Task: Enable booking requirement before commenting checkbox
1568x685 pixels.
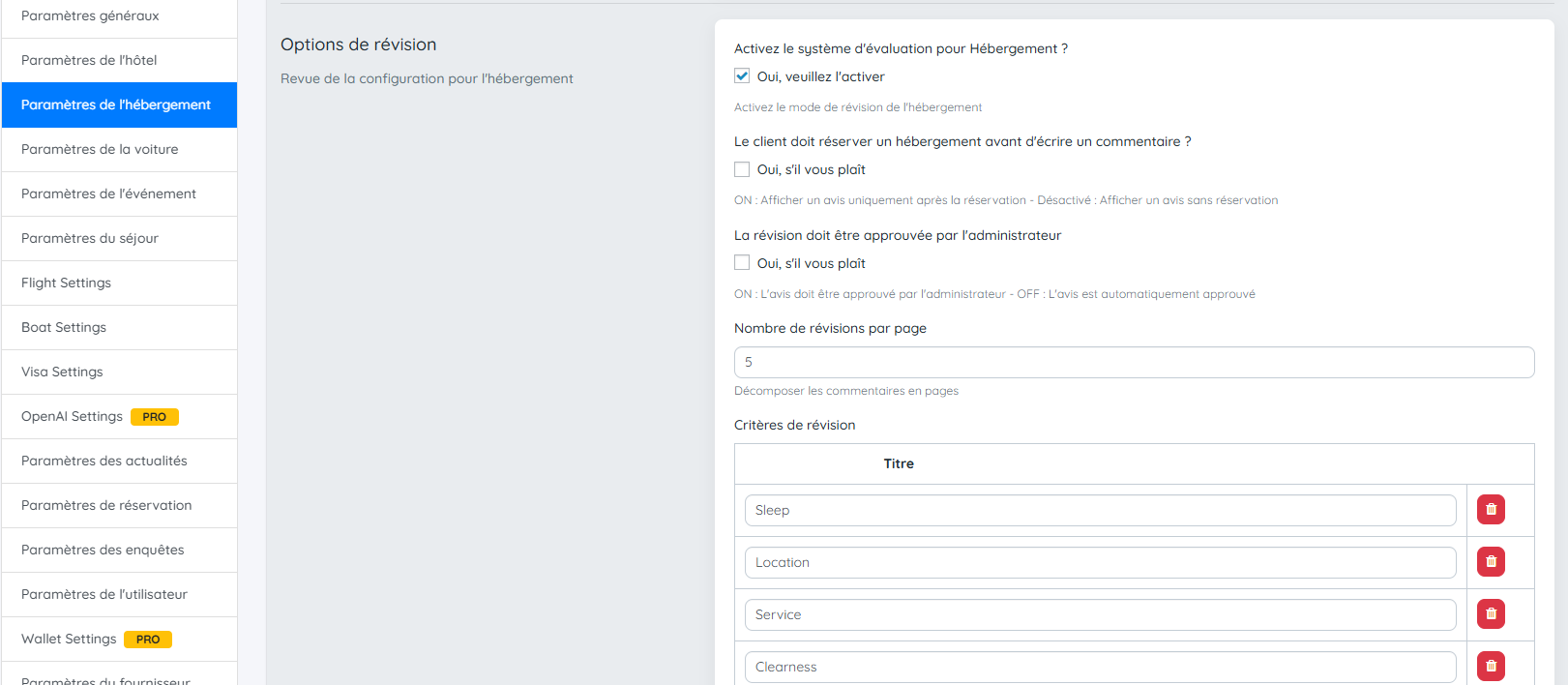Action: [742, 169]
